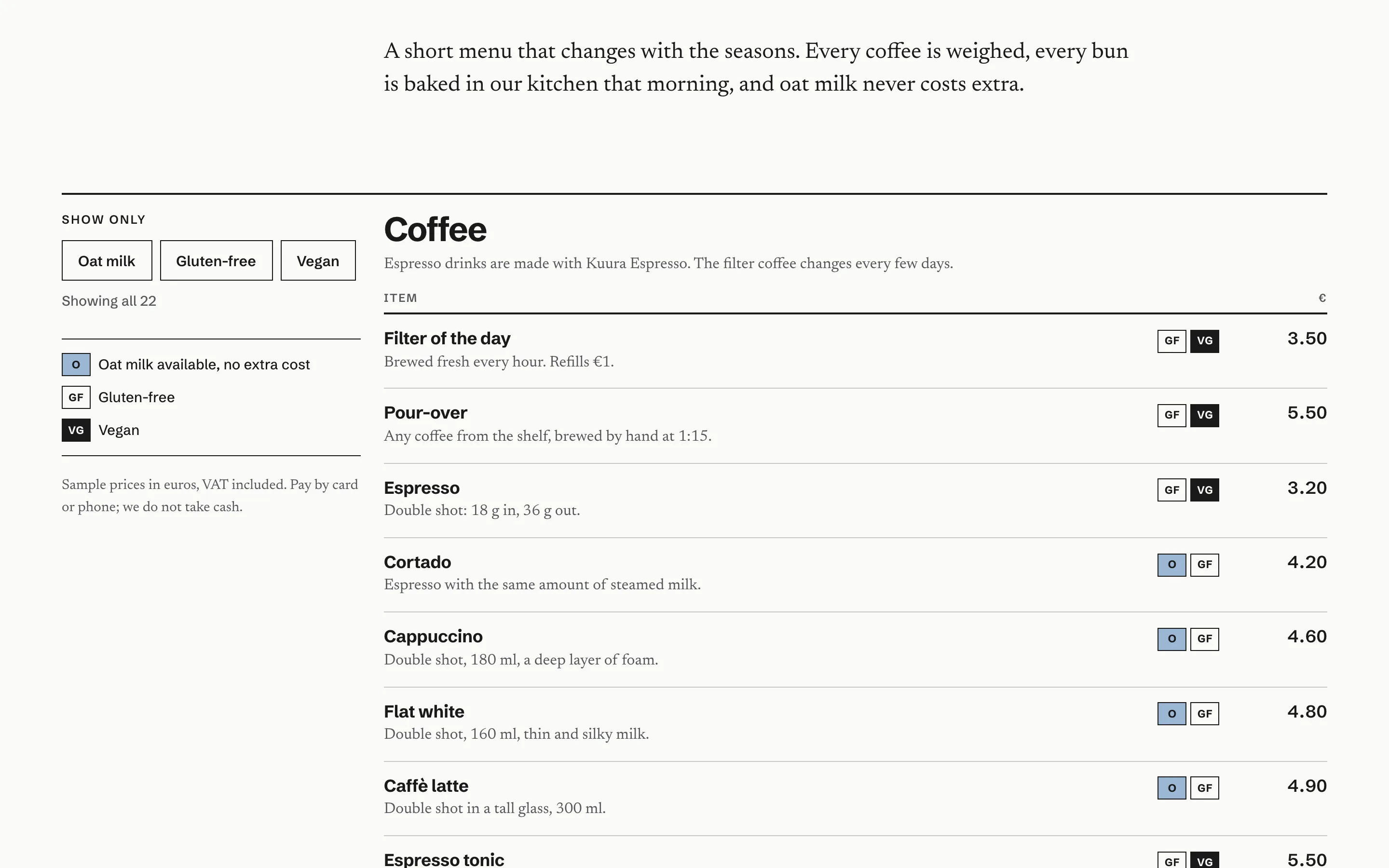This screenshot has width=1389, height=868.
Task: Click the price 4.80 for Flat white
Action: tap(1307, 712)
